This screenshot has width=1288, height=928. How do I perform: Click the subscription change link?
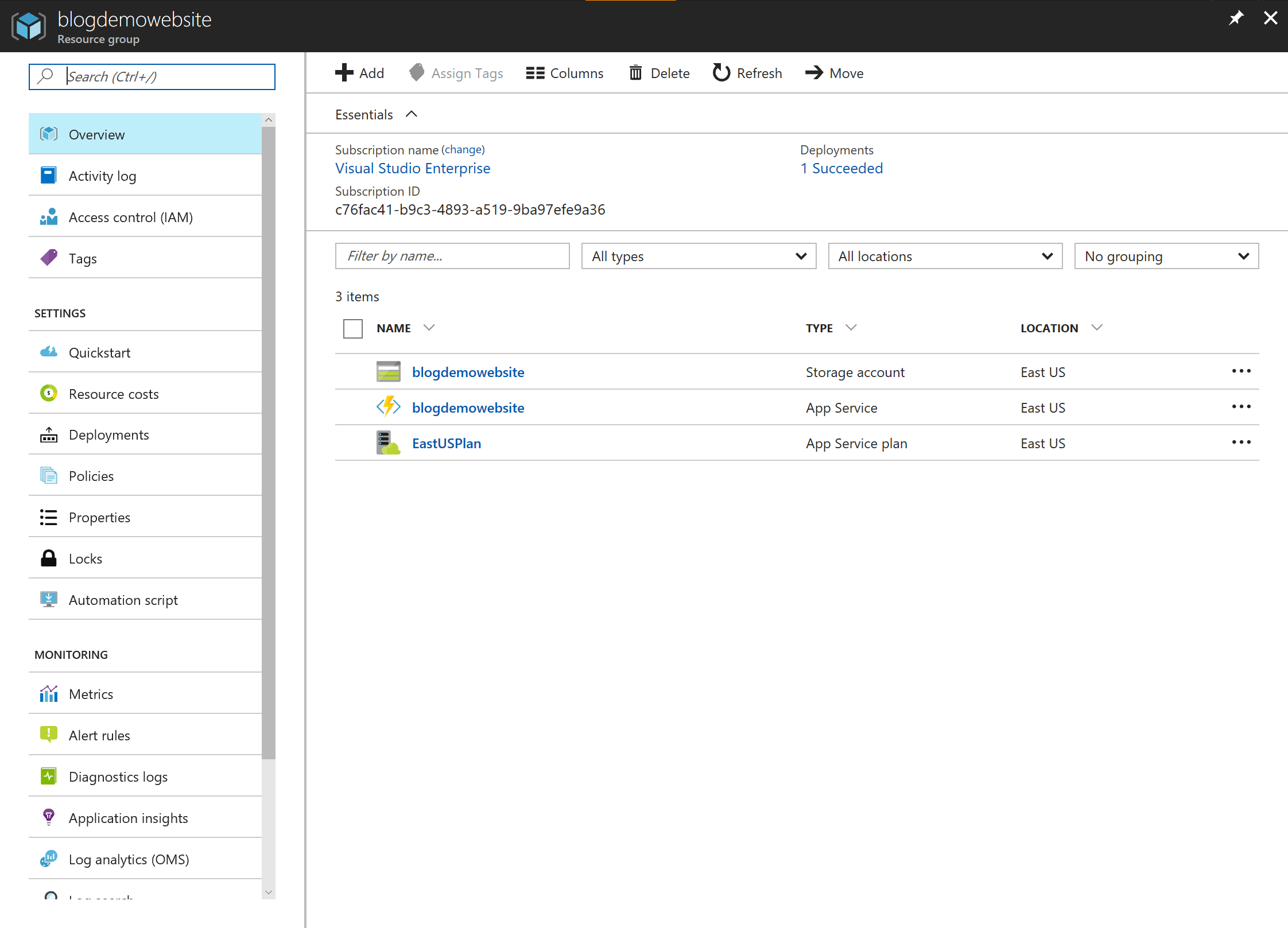463,150
